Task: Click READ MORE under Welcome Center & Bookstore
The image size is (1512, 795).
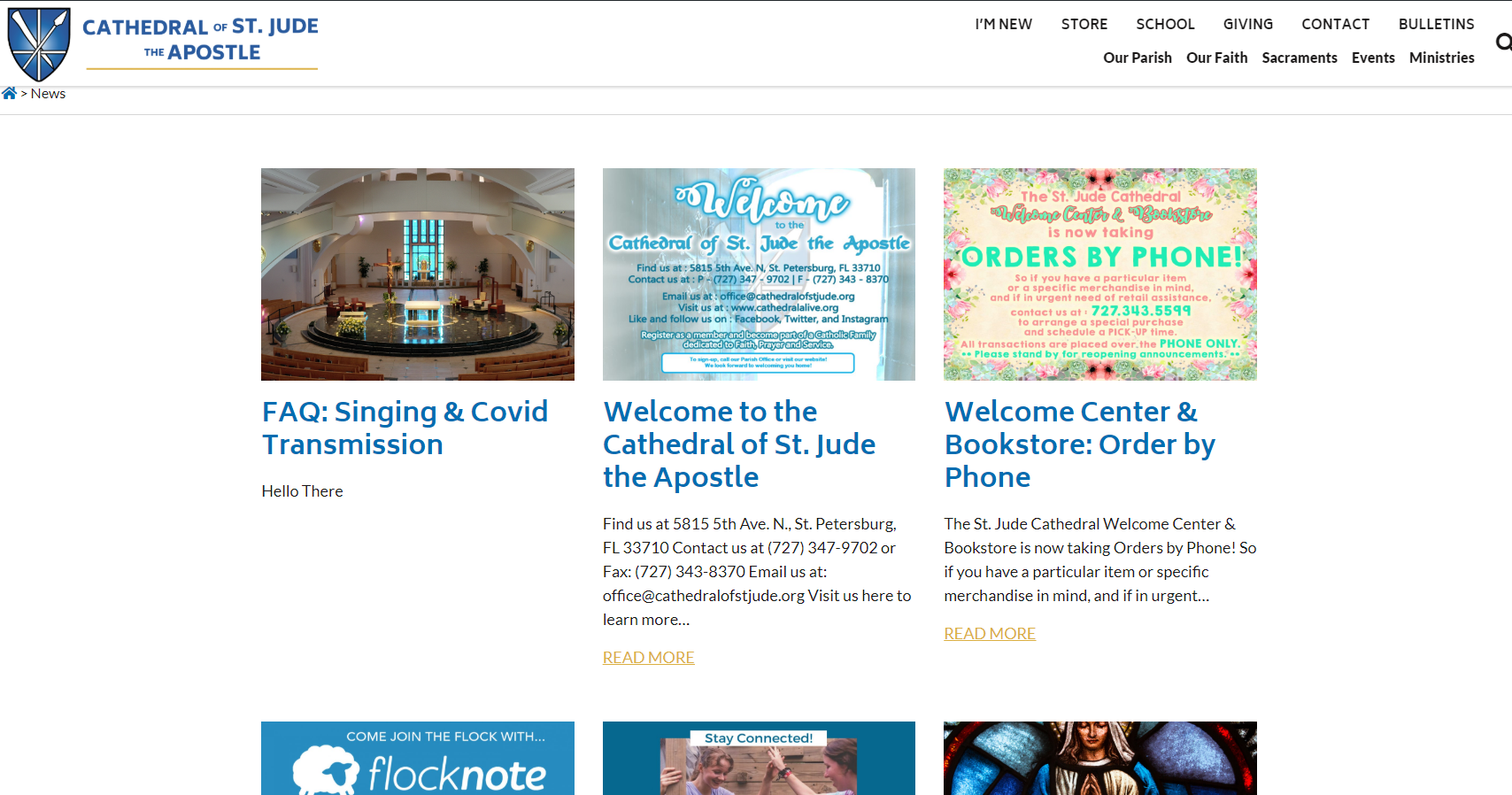Action: pyautogui.click(x=989, y=634)
